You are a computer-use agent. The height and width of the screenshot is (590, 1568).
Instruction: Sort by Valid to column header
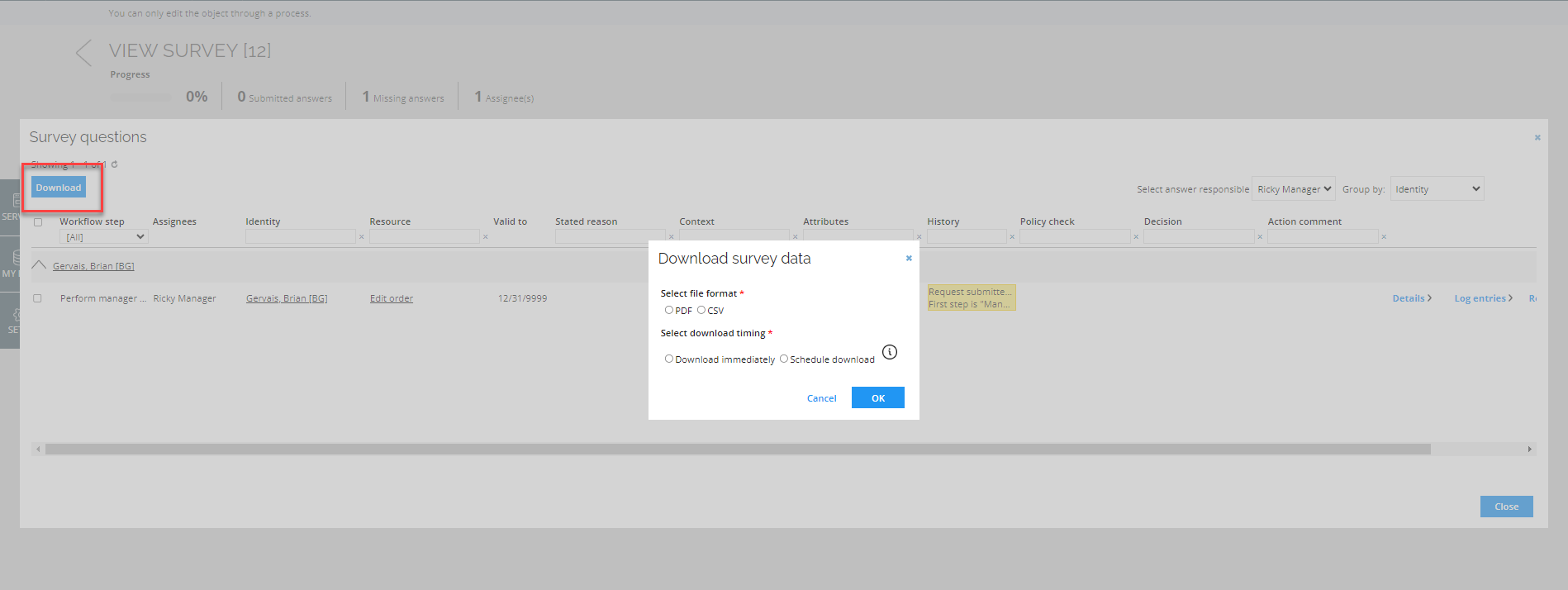[510, 221]
